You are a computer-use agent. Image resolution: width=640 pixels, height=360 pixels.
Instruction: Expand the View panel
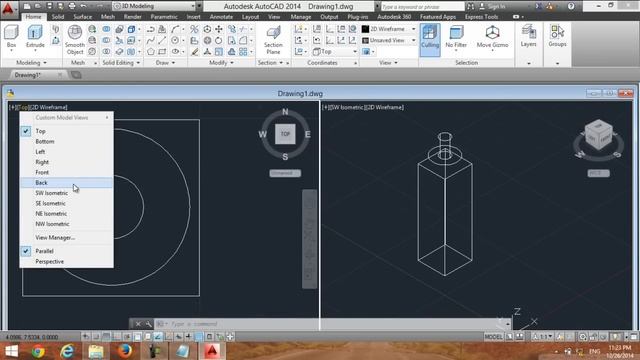point(388,63)
